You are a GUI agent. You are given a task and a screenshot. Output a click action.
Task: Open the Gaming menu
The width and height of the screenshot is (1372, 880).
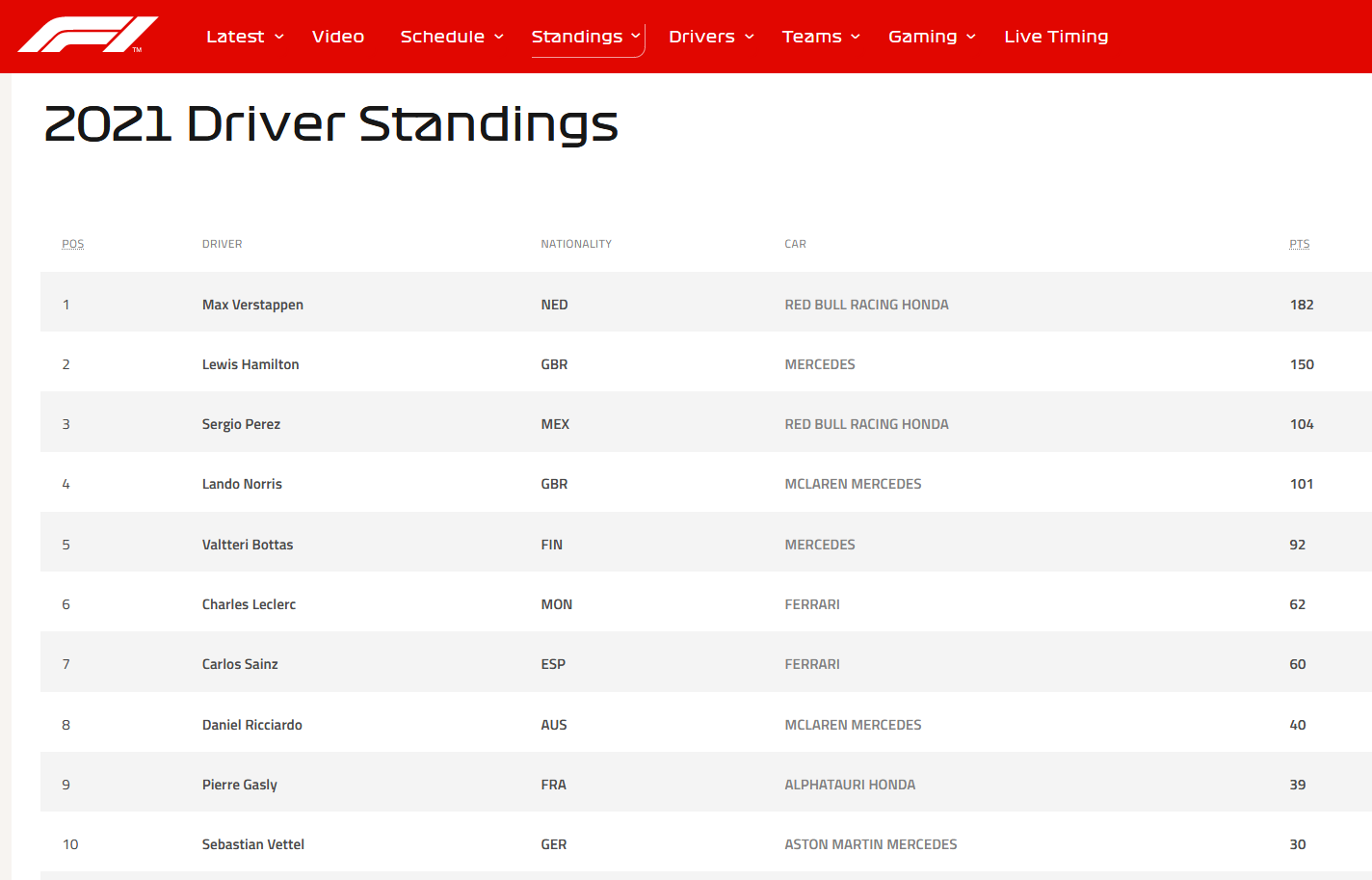point(922,37)
